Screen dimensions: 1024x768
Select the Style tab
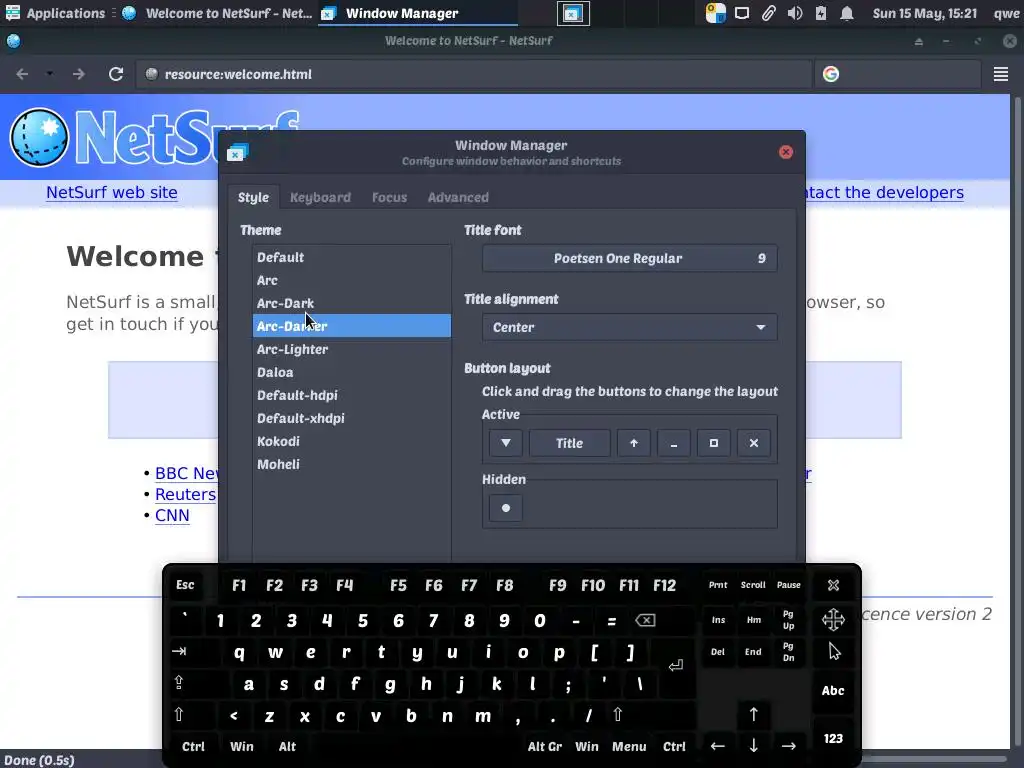click(x=253, y=197)
